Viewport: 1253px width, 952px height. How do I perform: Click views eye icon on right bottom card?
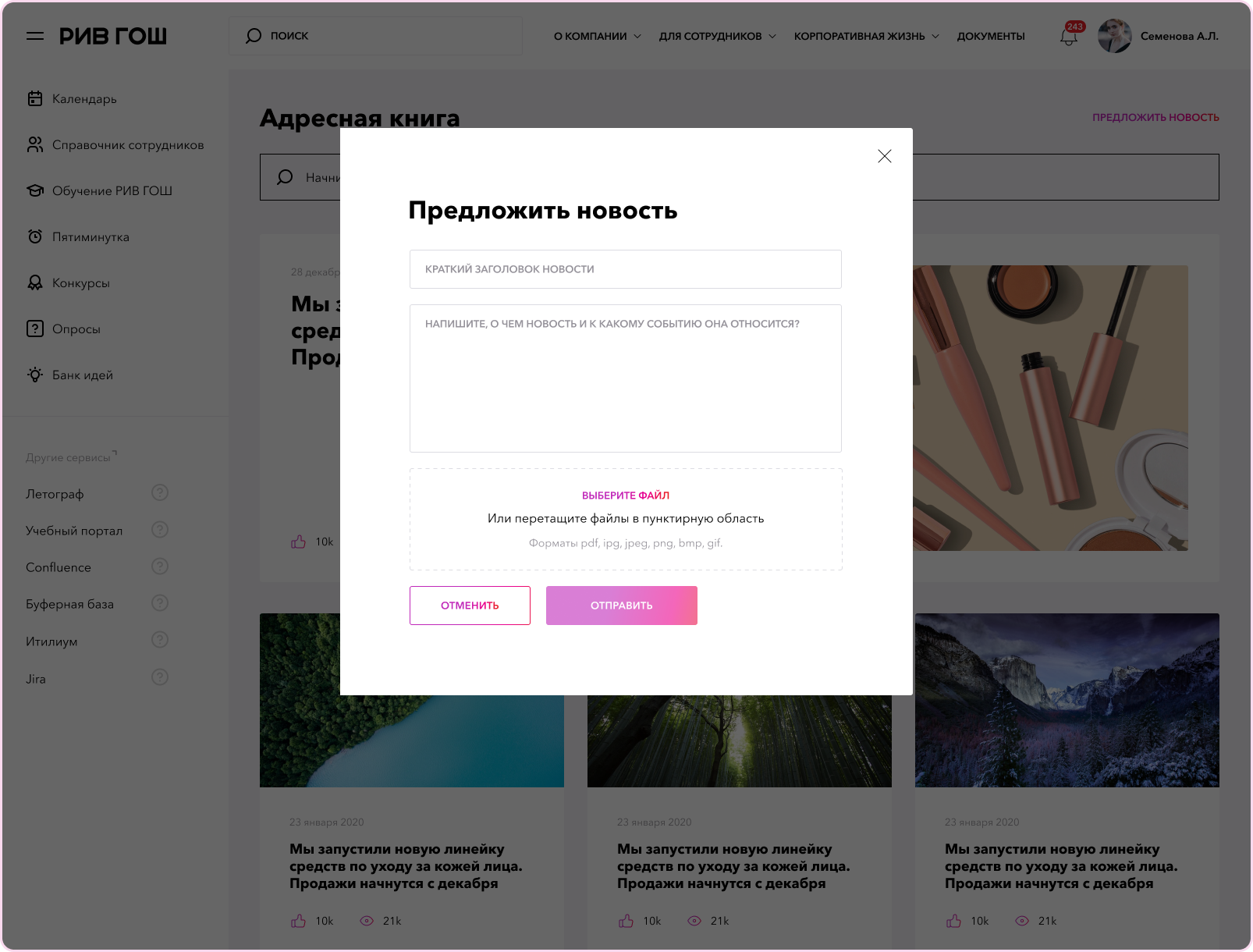(x=1022, y=921)
